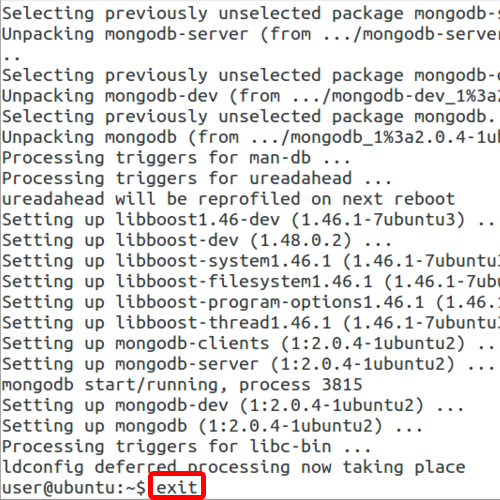The image size is (500, 500).
Task: Click 'ureadahead will be reprofiled' message
Action: coord(228,199)
